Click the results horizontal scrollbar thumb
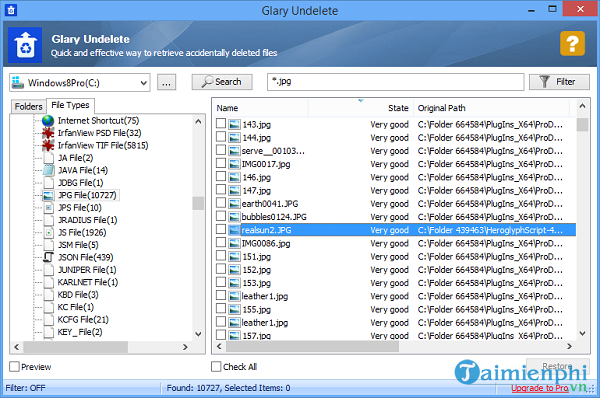600x398 pixels. [312, 346]
